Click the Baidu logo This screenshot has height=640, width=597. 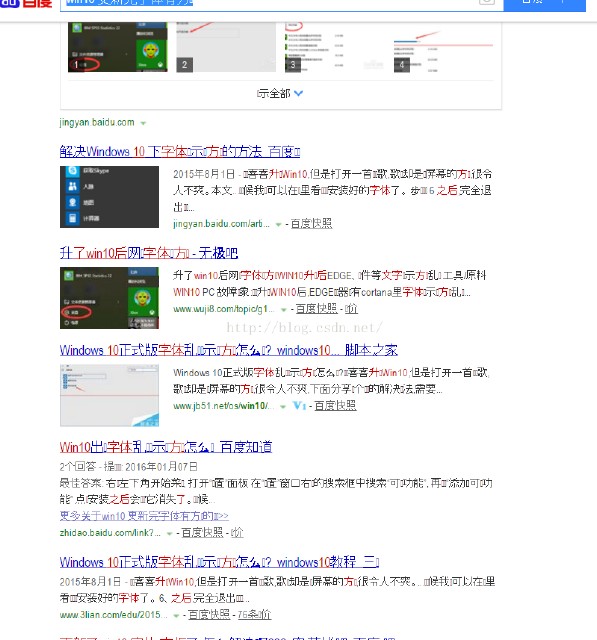pos(26,4)
